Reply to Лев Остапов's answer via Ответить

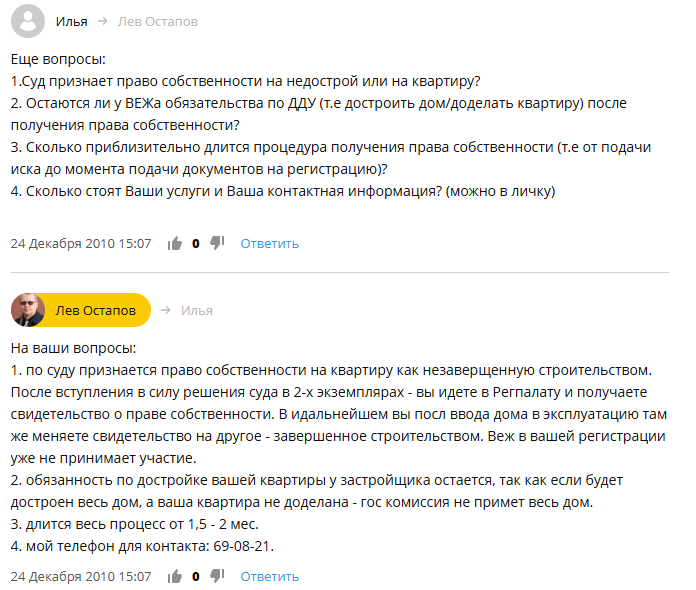click(270, 577)
